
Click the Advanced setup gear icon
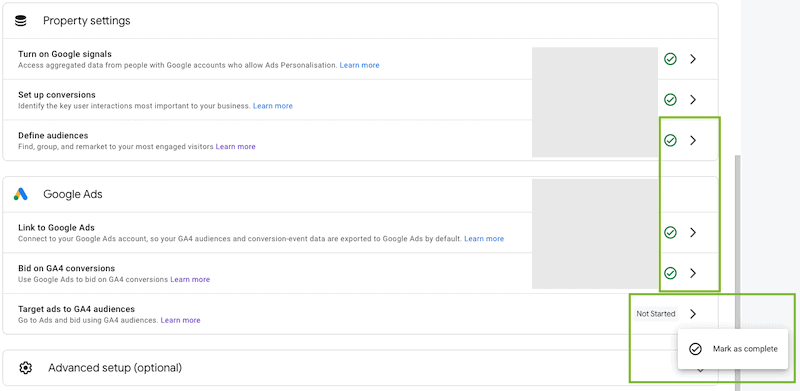coord(26,368)
